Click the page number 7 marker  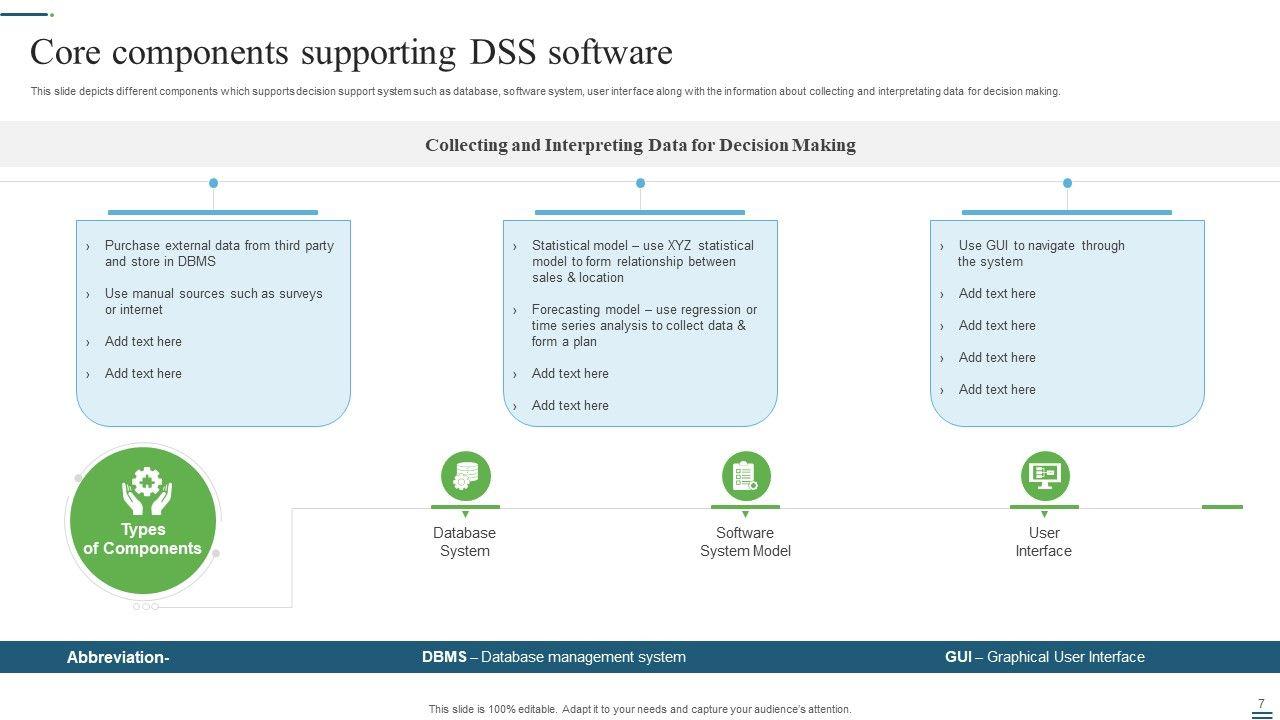point(1261,704)
